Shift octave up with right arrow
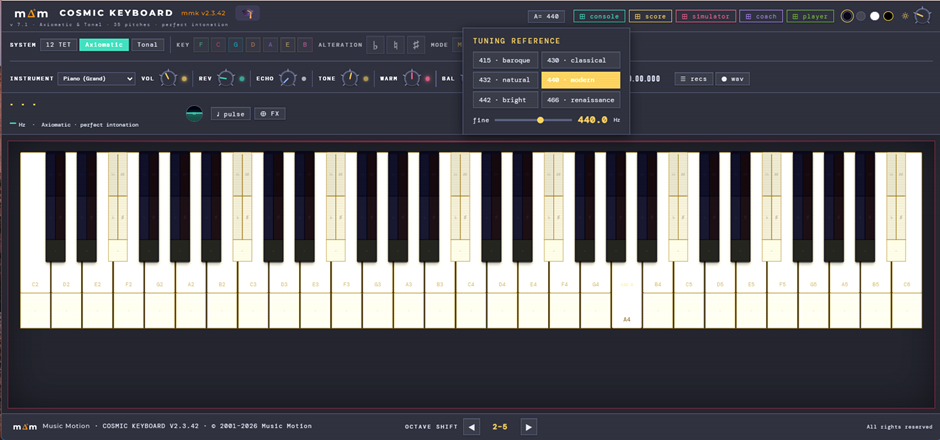940x440 pixels. click(x=528, y=427)
